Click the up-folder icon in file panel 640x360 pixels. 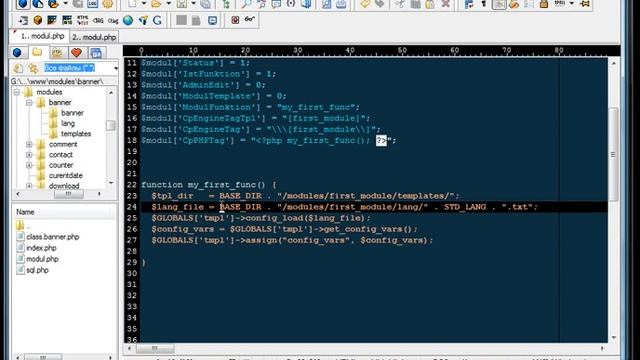click(x=18, y=68)
